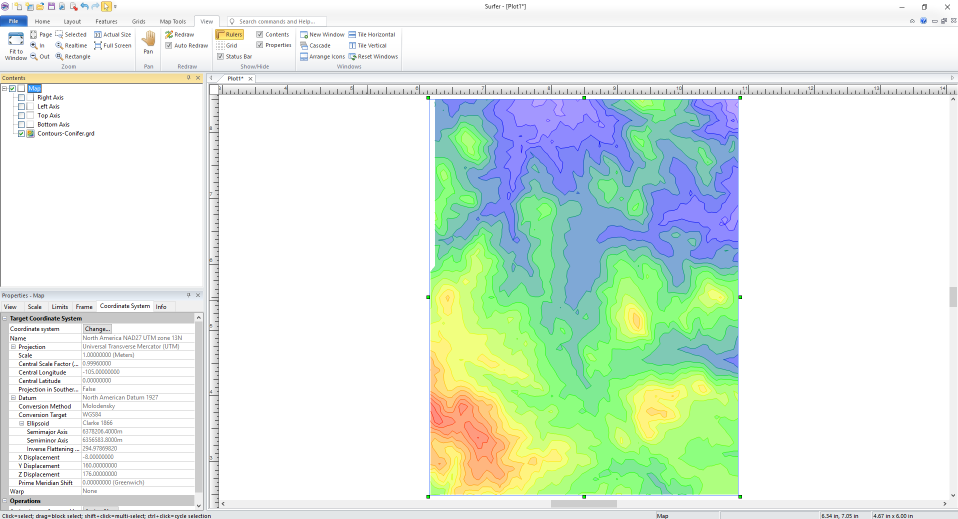Click the purple save icon in quick access toolbar
This screenshot has width=958, height=519.
(51, 7)
